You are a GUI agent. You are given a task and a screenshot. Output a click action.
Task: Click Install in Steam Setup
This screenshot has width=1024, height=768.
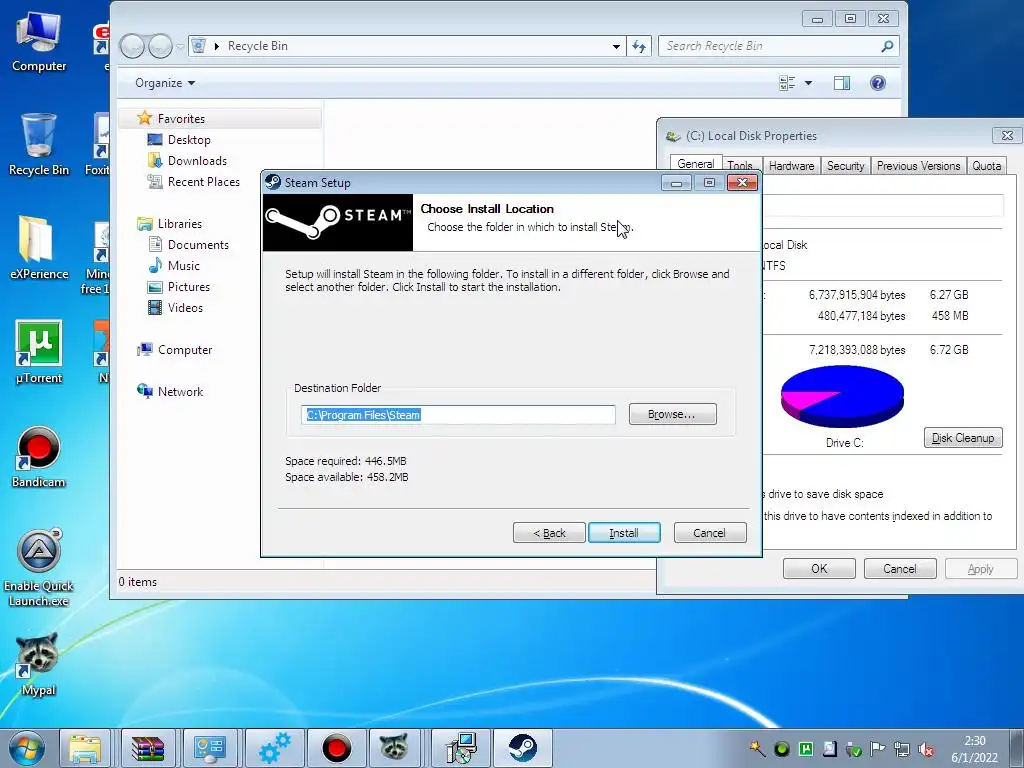[x=624, y=533]
